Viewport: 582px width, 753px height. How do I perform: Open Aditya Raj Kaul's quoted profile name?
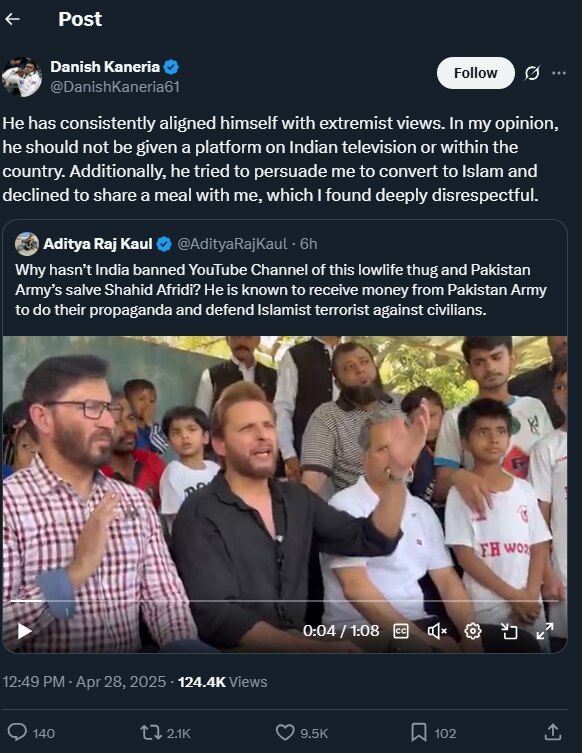tap(97, 244)
